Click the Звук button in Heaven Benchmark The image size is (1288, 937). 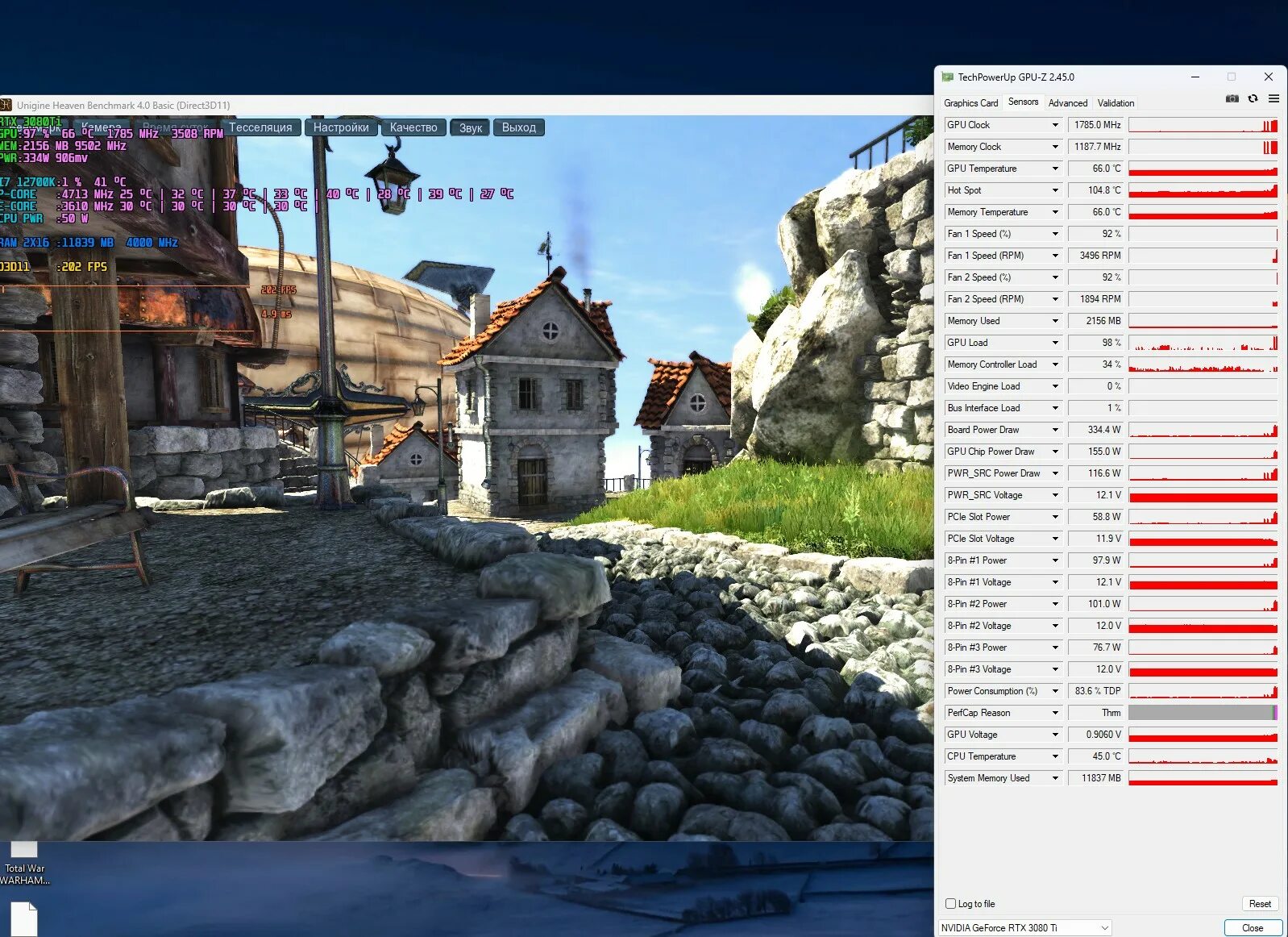[x=470, y=127]
